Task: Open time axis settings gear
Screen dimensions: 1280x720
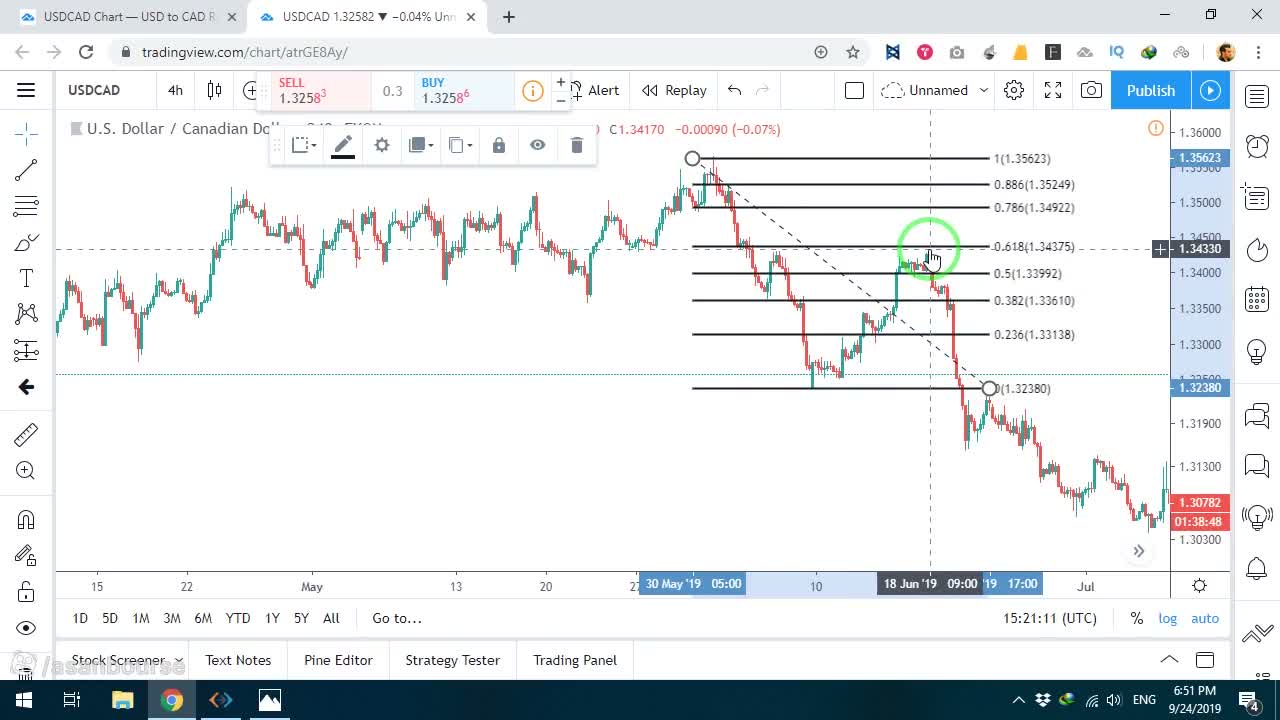Action: (x=1200, y=585)
